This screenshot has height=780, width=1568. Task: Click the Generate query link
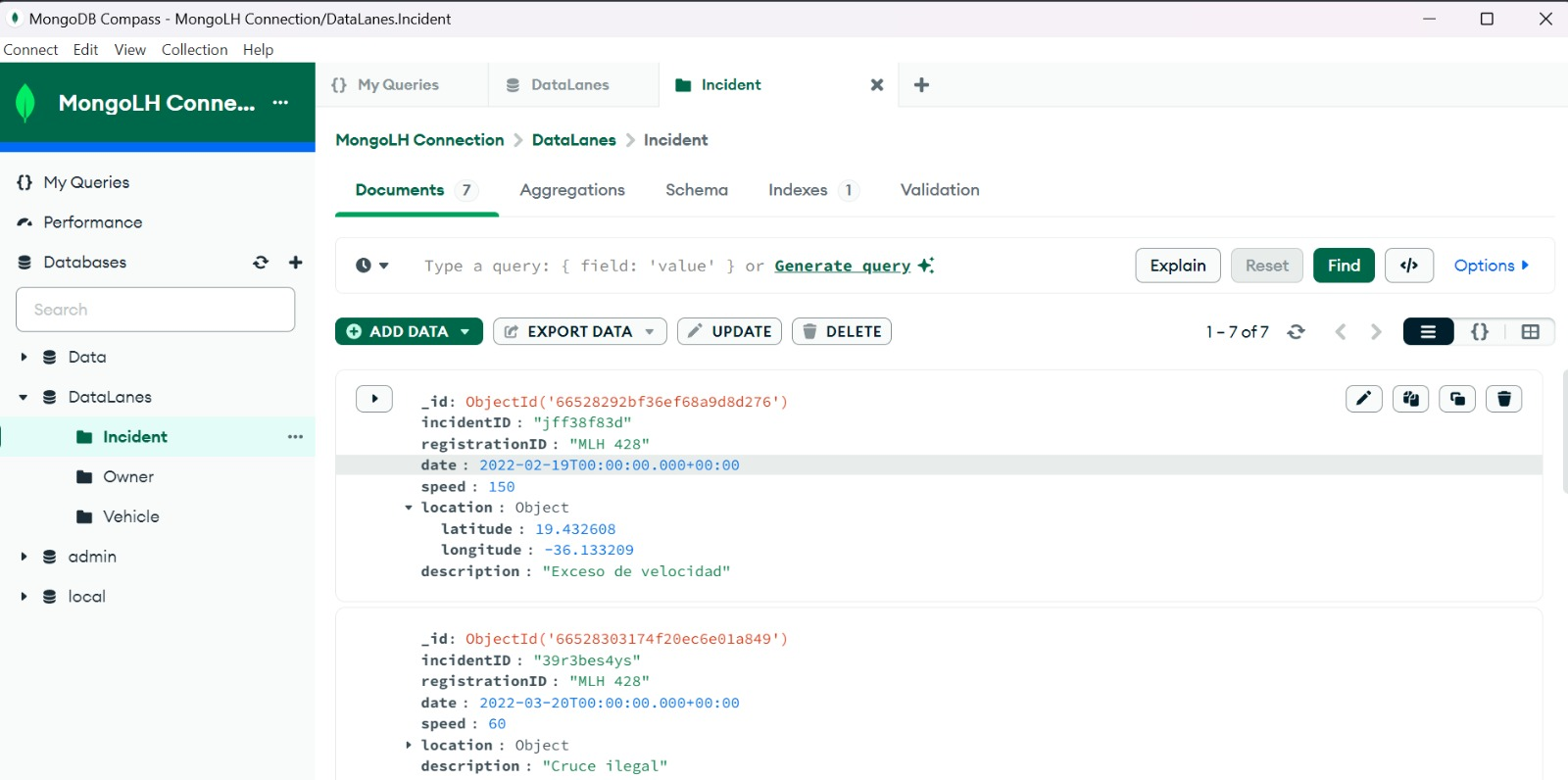point(843,266)
